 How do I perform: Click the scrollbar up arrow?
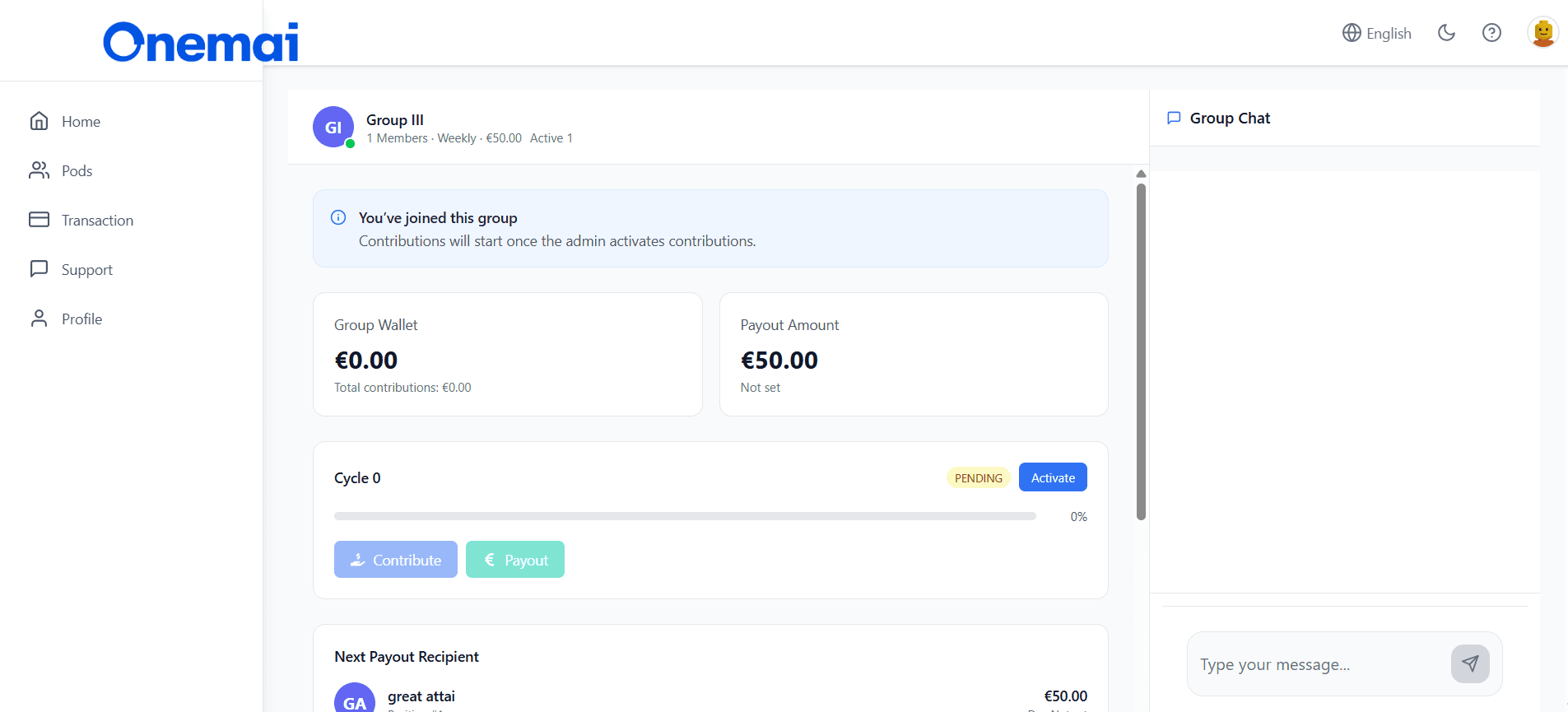click(x=1141, y=174)
